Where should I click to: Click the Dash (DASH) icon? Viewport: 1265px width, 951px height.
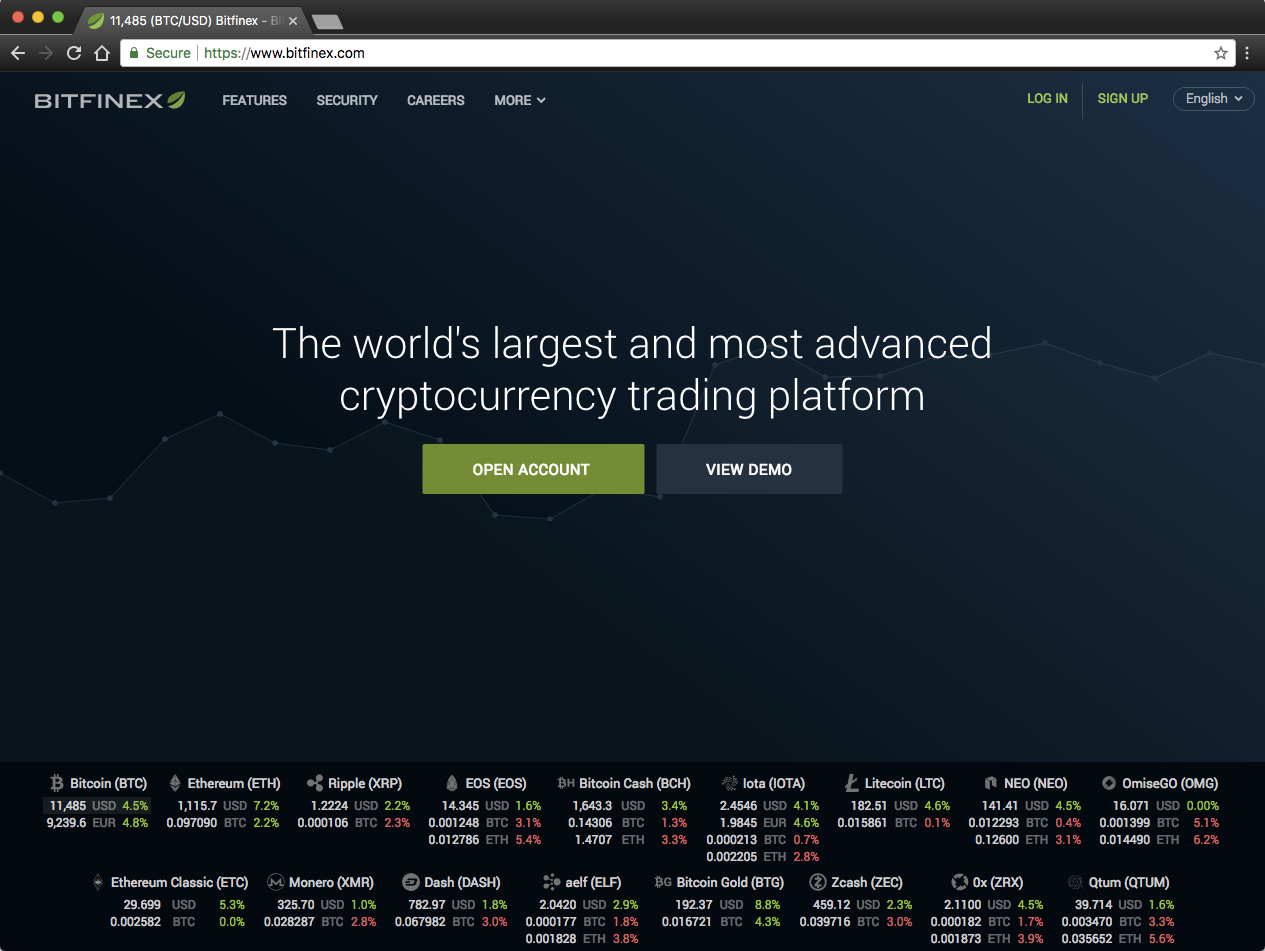point(410,882)
